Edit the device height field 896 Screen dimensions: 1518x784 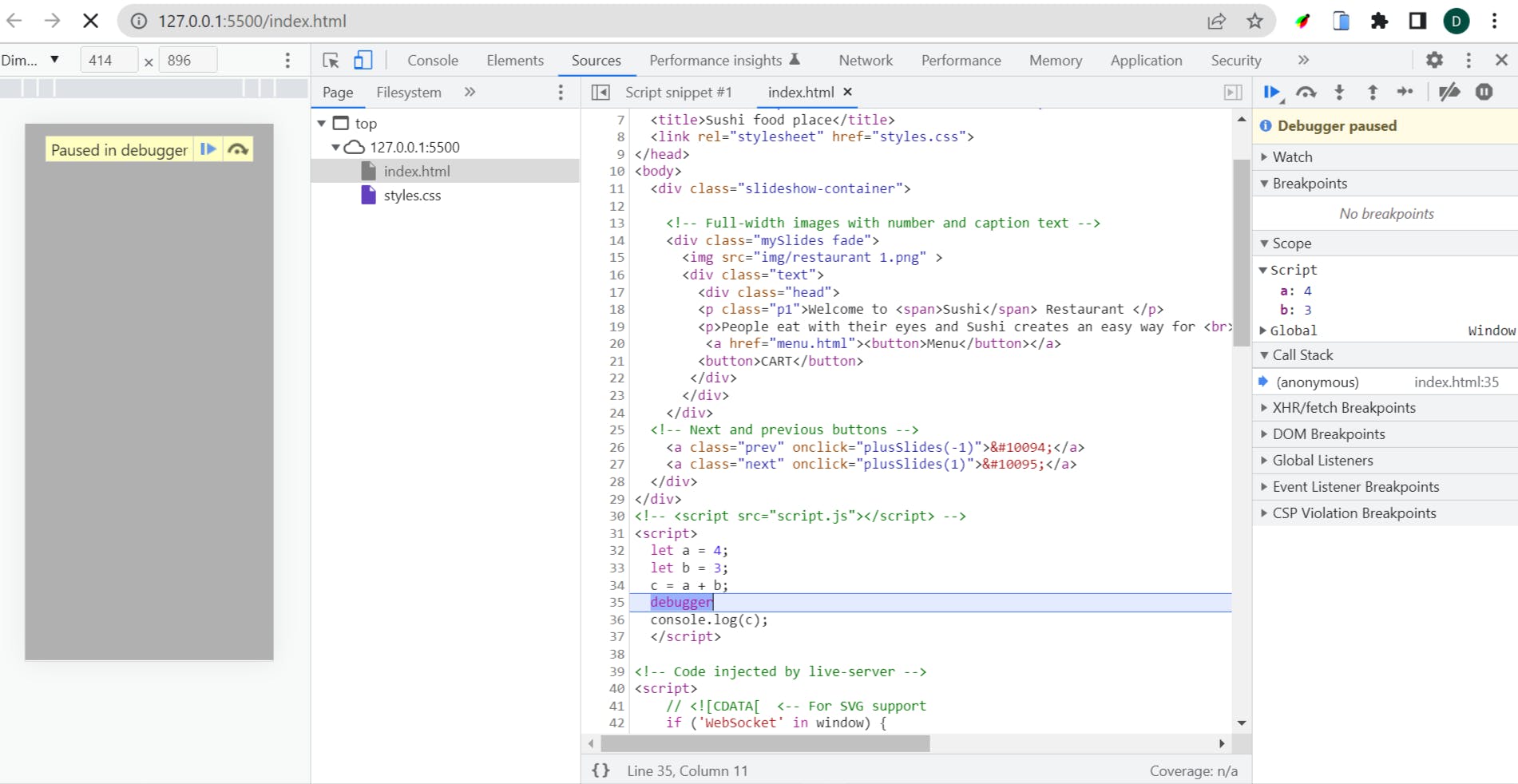[188, 60]
